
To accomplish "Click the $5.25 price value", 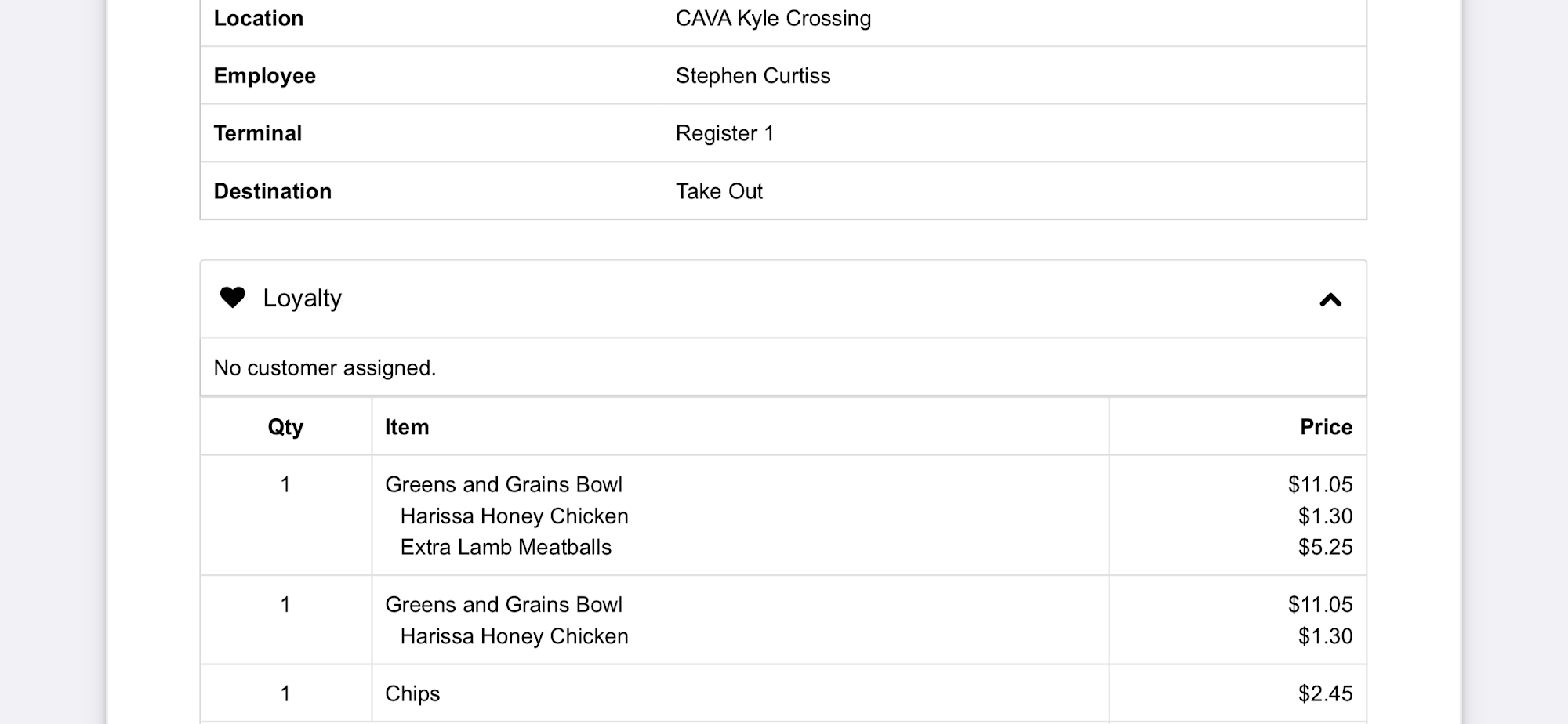I will 1325,547.
